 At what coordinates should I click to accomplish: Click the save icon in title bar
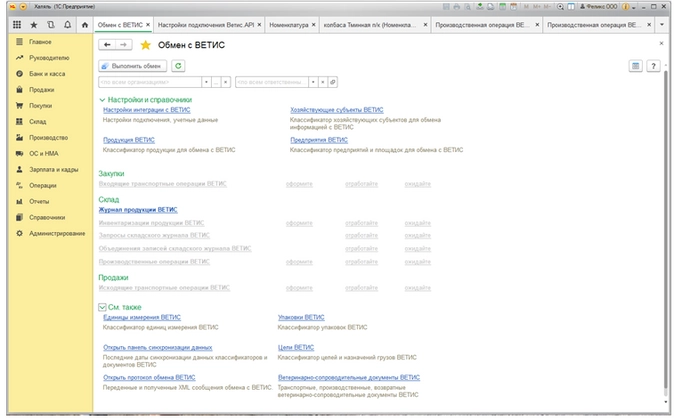[x=446, y=7]
